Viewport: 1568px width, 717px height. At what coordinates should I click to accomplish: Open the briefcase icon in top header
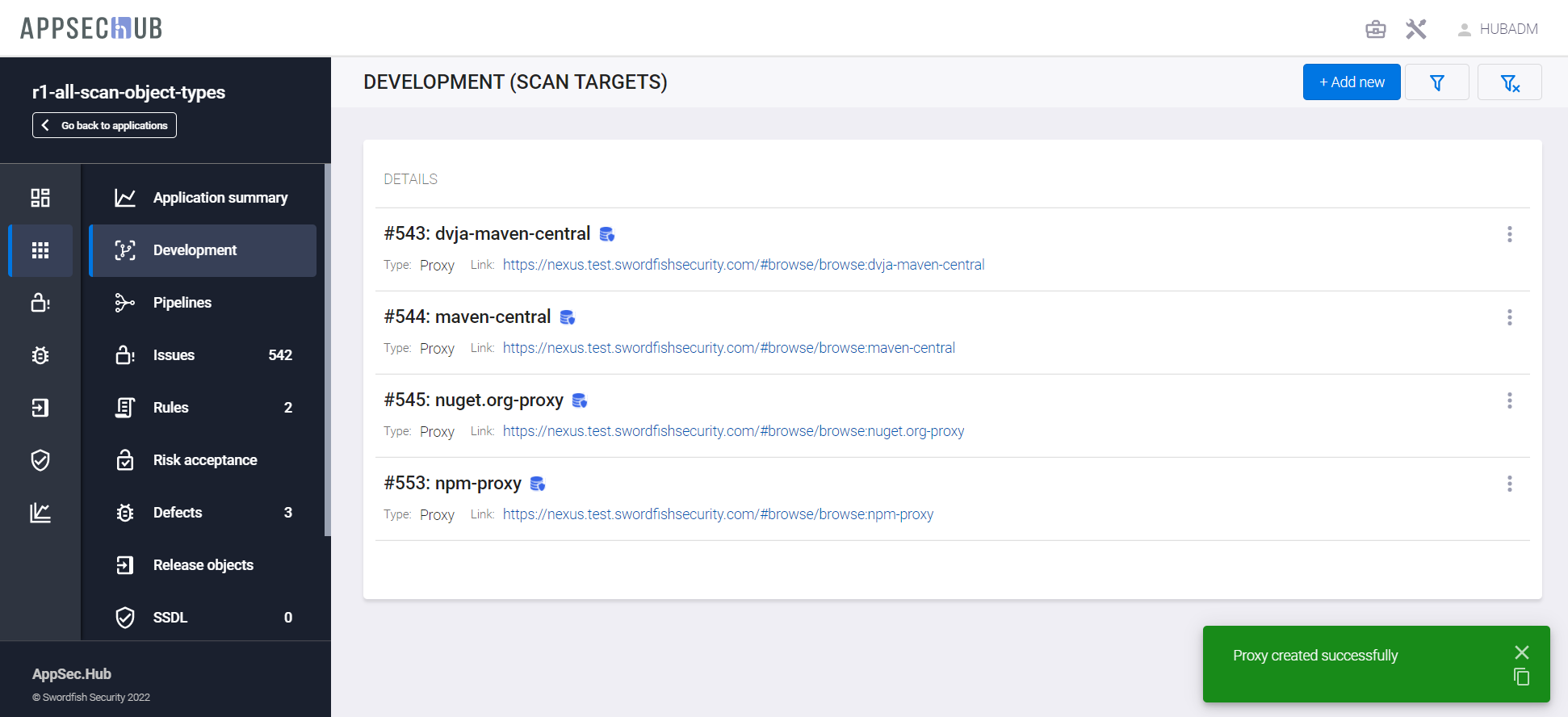(1375, 30)
